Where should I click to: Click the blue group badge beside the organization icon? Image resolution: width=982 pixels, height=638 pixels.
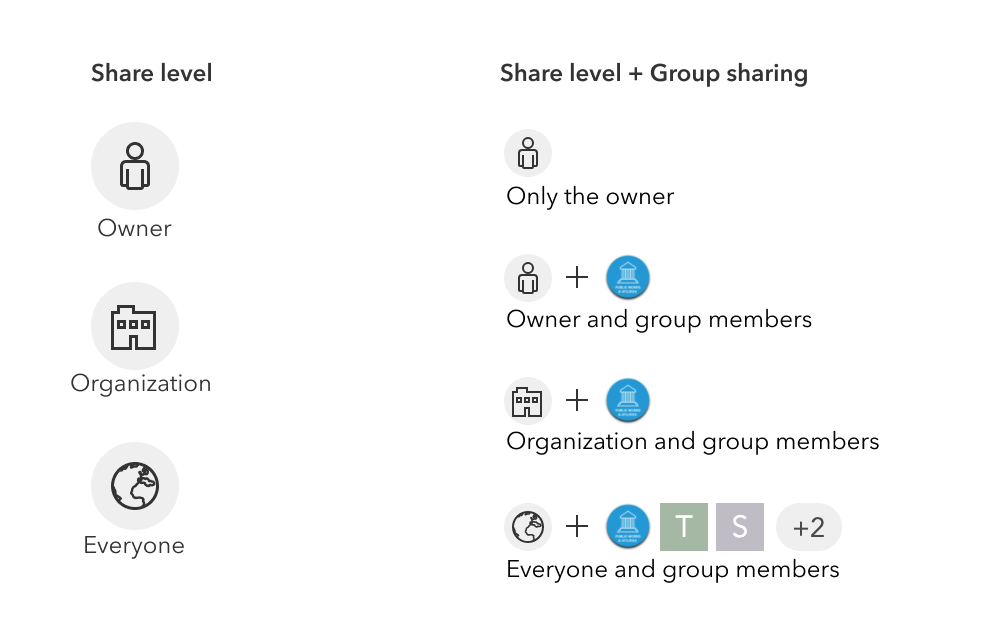point(629,401)
